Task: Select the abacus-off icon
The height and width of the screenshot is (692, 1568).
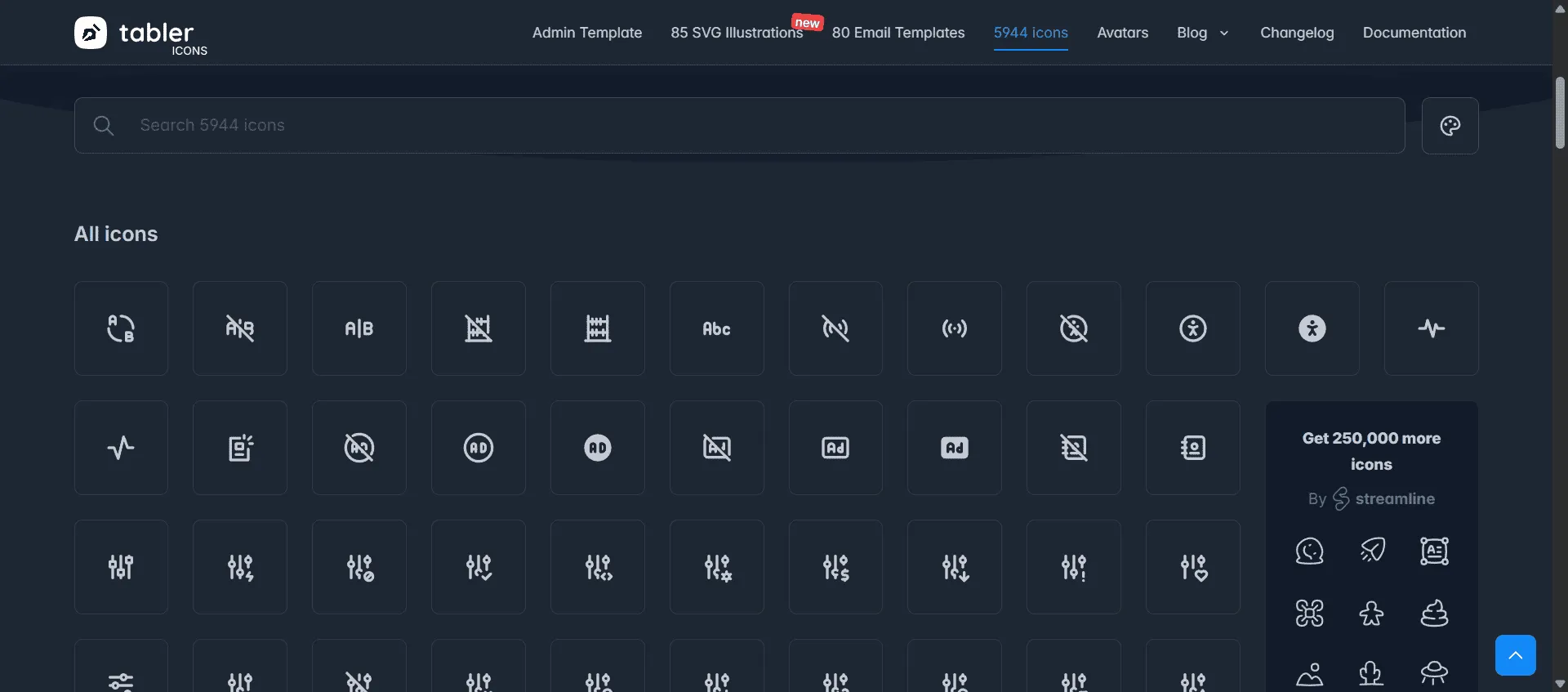Action: (479, 328)
